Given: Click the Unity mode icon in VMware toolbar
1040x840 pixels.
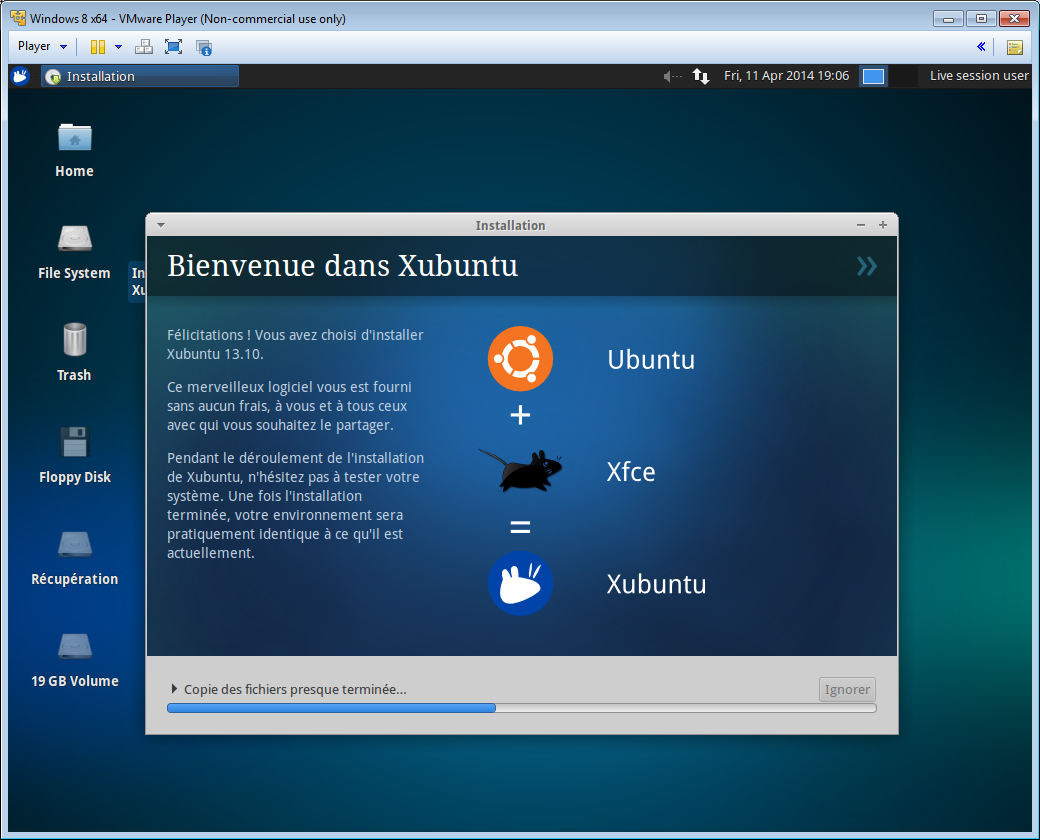Looking at the screenshot, I should (204, 46).
